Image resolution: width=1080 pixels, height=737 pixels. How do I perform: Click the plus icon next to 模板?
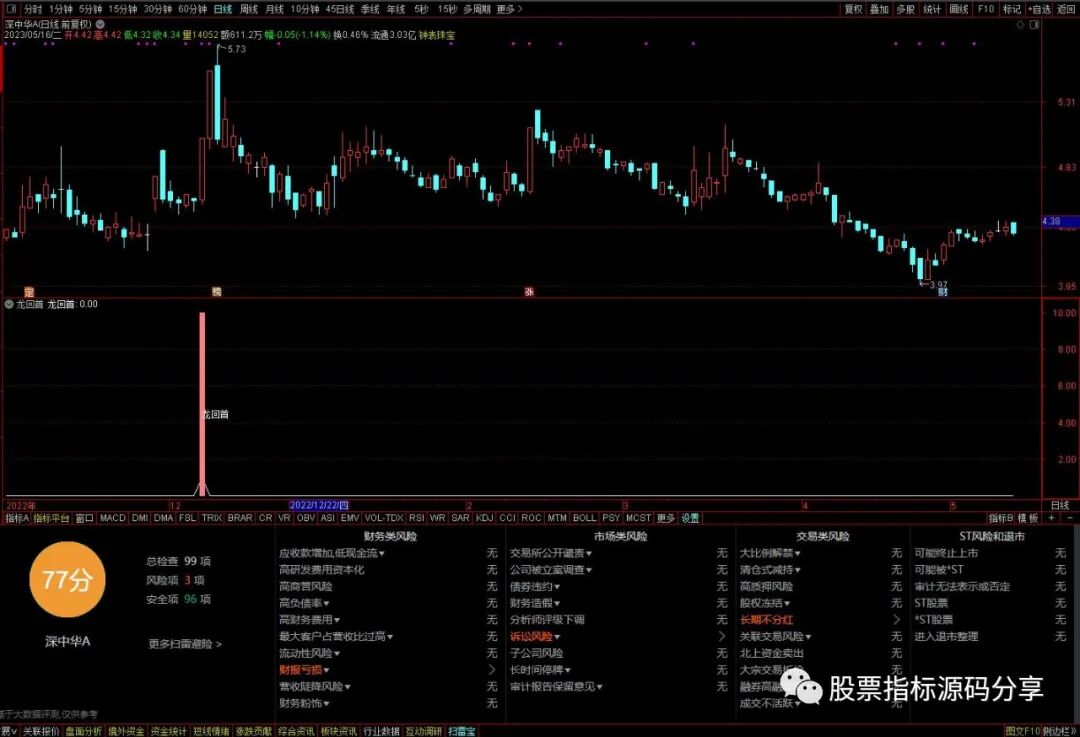coord(1052,518)
